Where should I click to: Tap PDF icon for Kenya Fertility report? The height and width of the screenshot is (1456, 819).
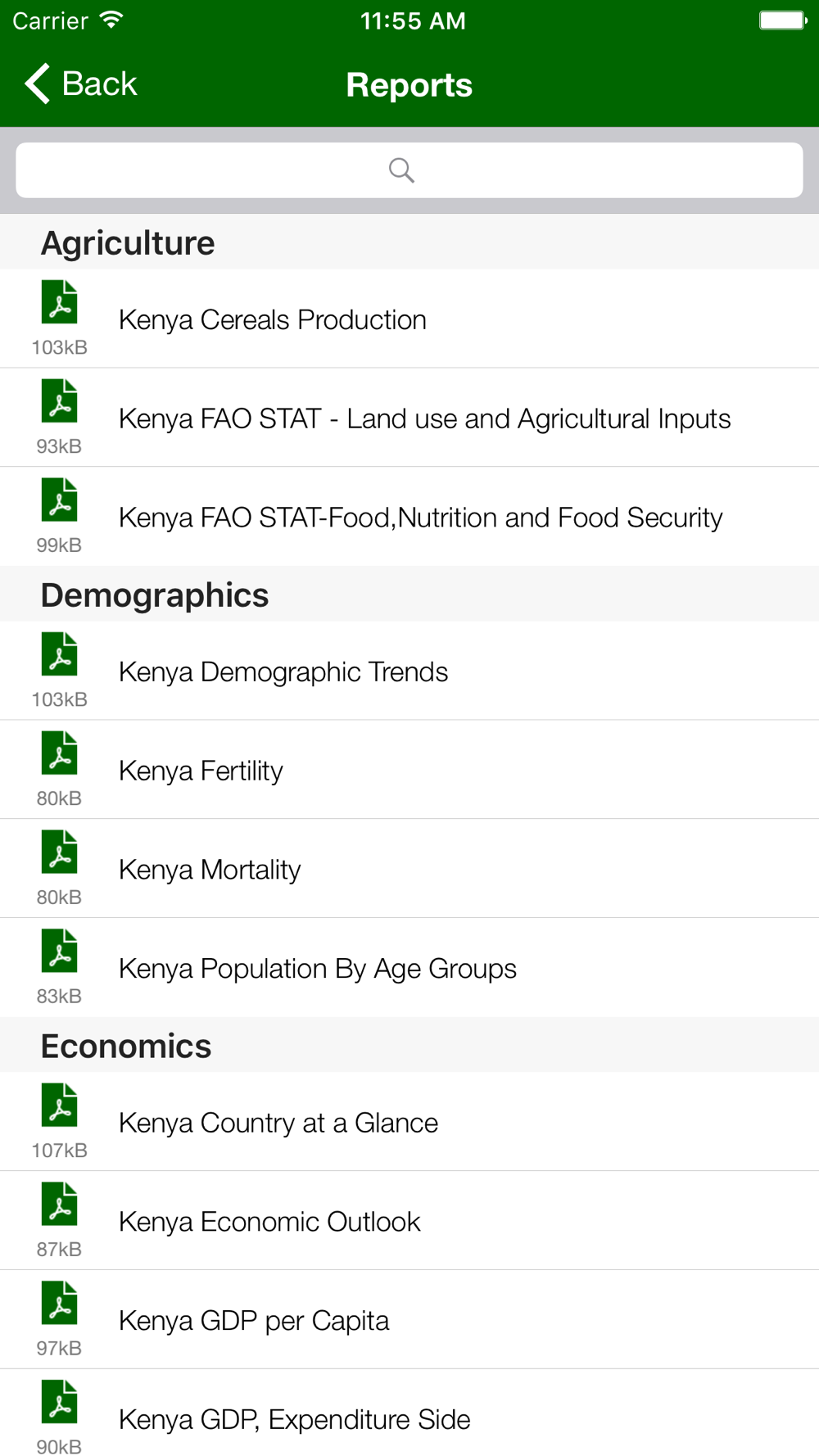pos(60,753)
